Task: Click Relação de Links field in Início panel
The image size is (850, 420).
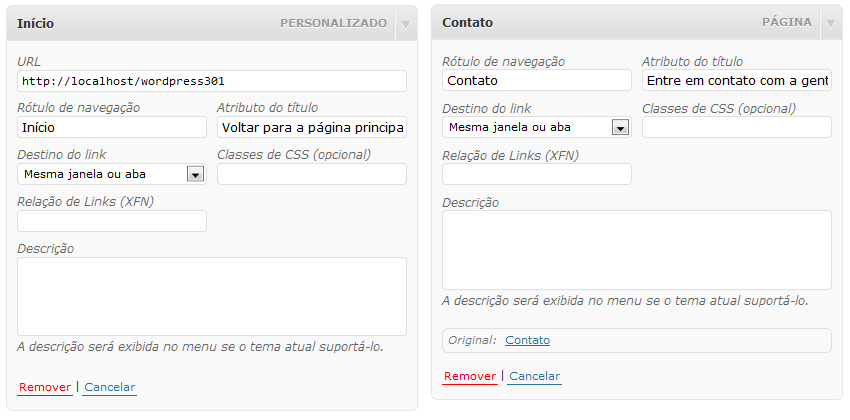Action: click(112, 221)
